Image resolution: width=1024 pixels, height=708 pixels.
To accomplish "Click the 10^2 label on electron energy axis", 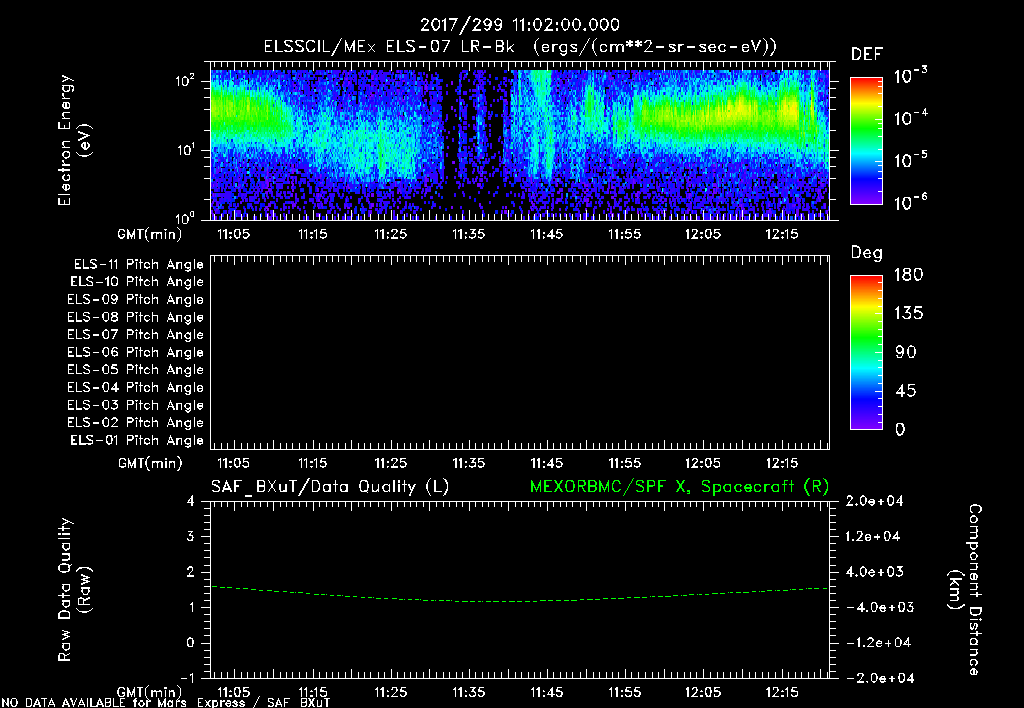I will click(x=185, y=81).
